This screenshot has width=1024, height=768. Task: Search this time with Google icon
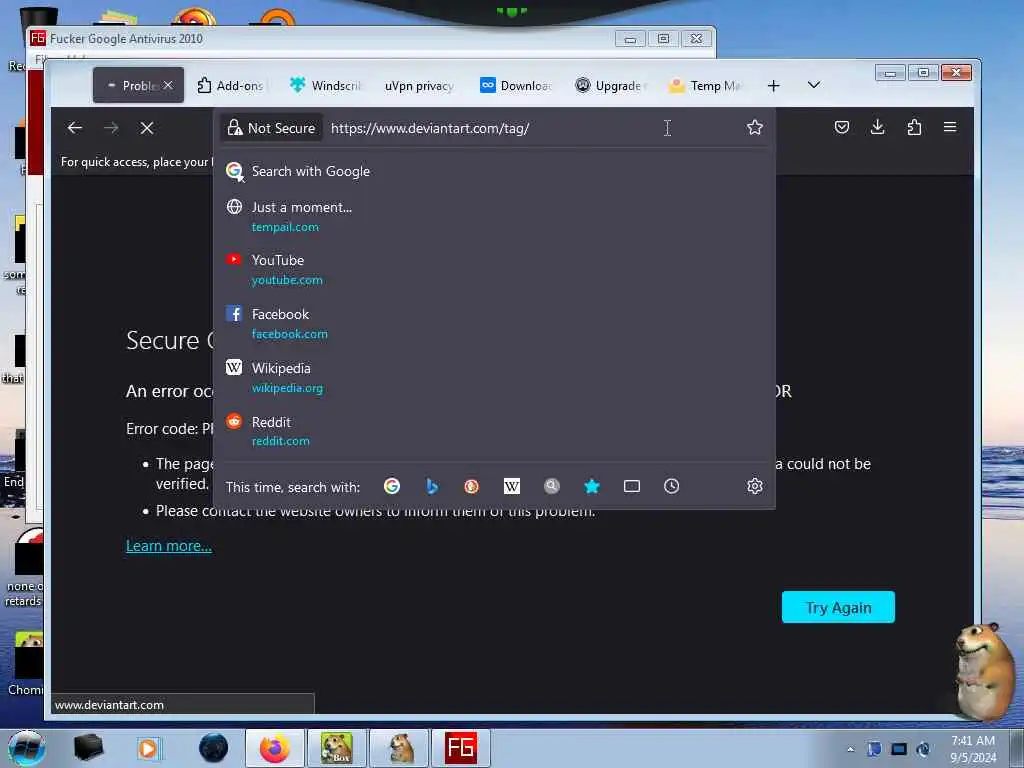coord(392,487)
